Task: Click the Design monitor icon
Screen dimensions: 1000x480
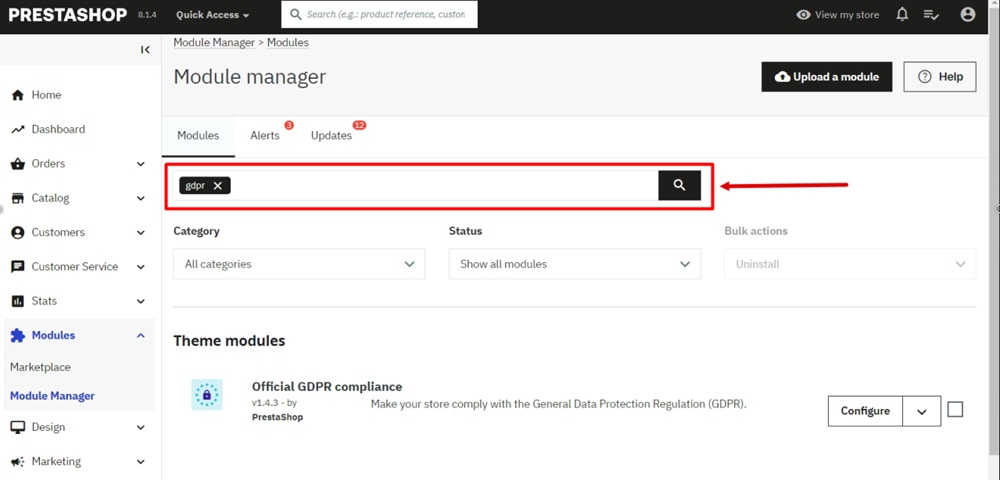Action: [18, 427]
